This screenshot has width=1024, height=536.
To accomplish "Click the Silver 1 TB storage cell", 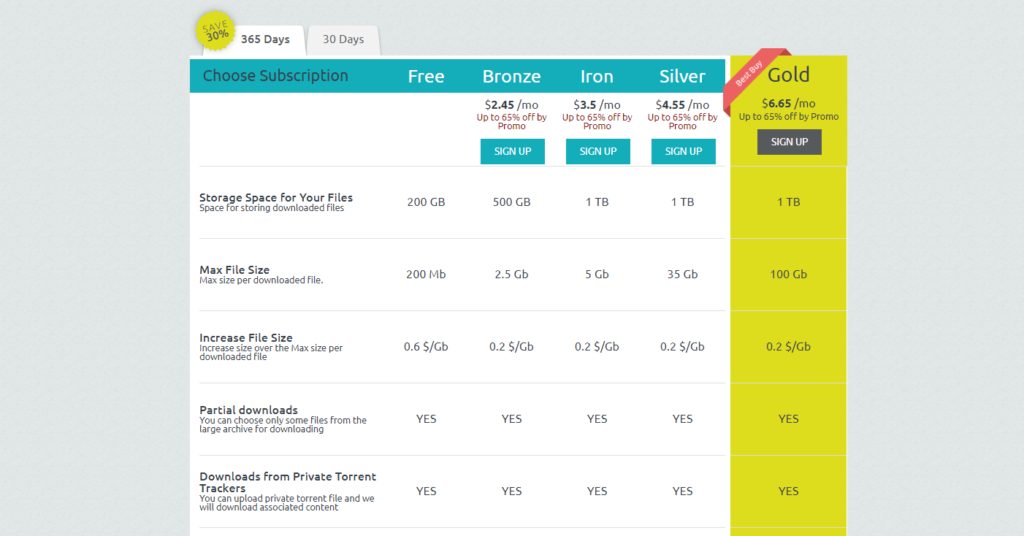I will point(682,202).
